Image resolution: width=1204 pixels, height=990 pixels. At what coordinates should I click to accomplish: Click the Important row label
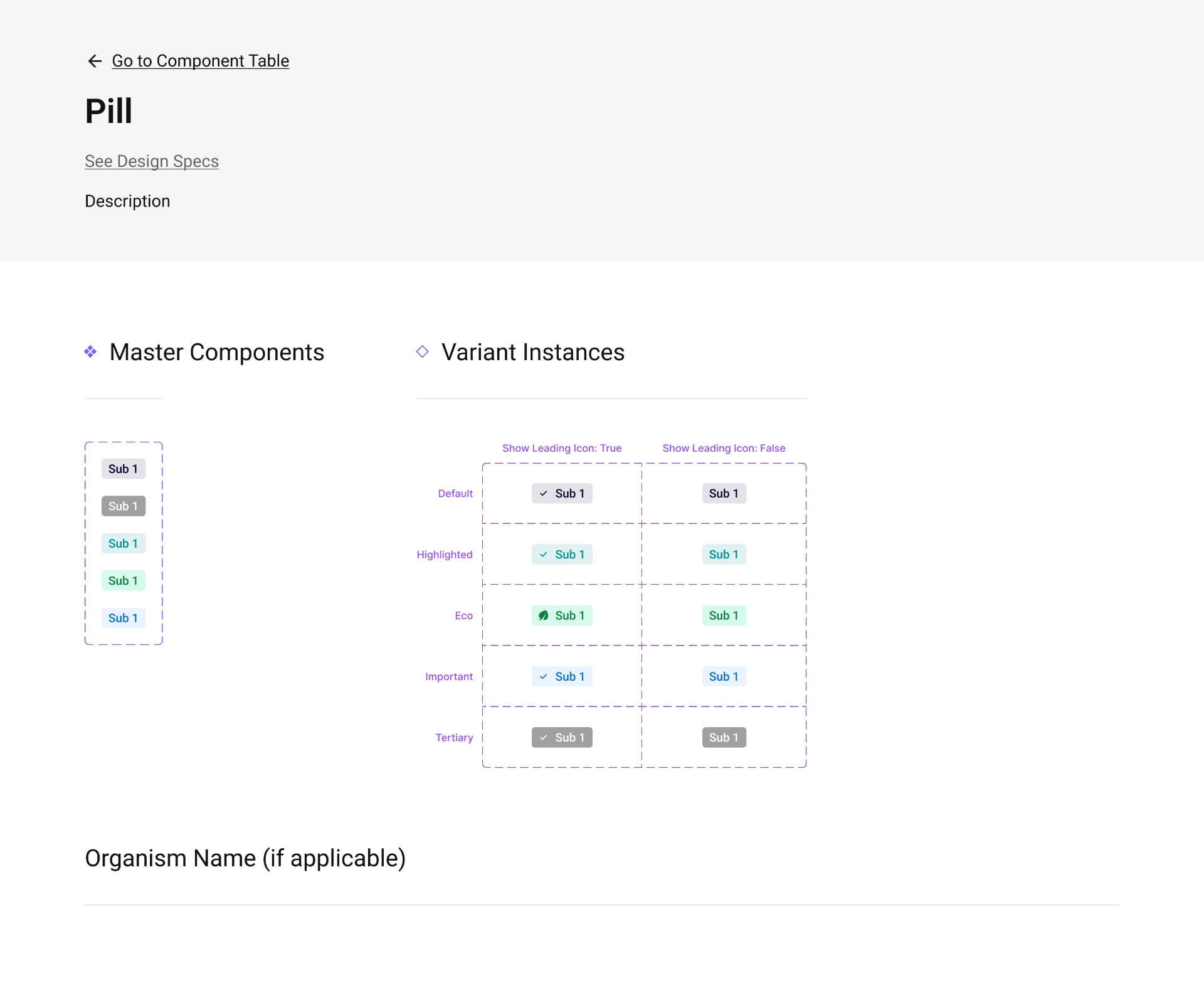click(449, 676)
